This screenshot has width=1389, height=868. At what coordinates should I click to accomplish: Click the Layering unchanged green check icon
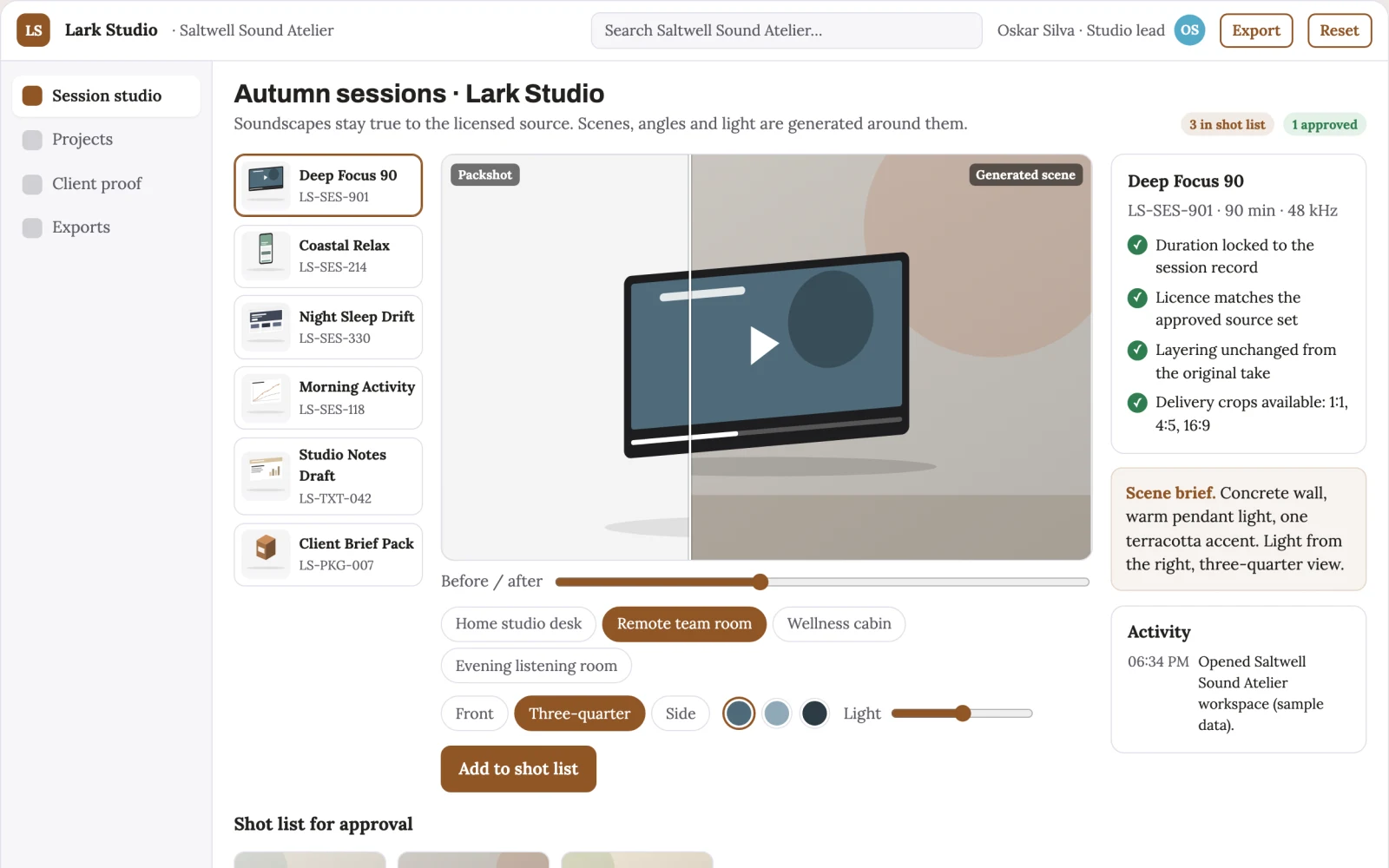tap(1137, 350)
